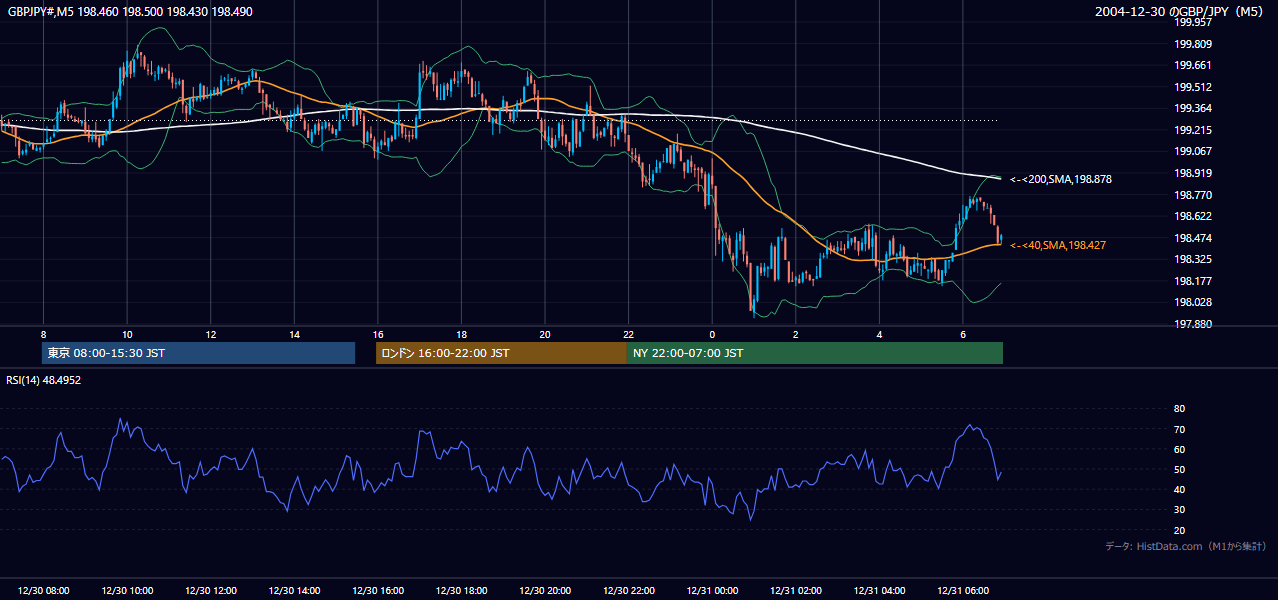This screenshot has height=600, width=1278.
Task: Click price axis value 198.919
Action: [1193, 173]
